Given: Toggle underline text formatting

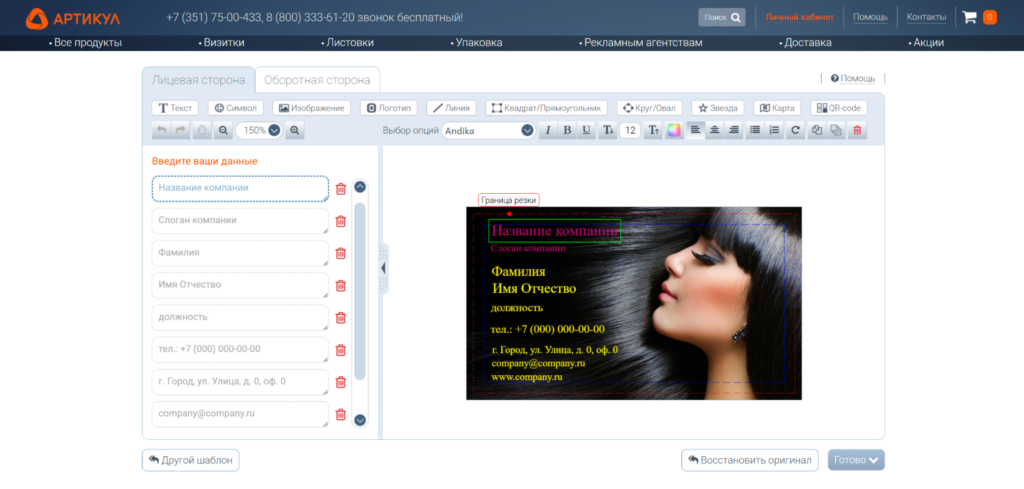Looking at the screenshot, I should click(586, 130).
